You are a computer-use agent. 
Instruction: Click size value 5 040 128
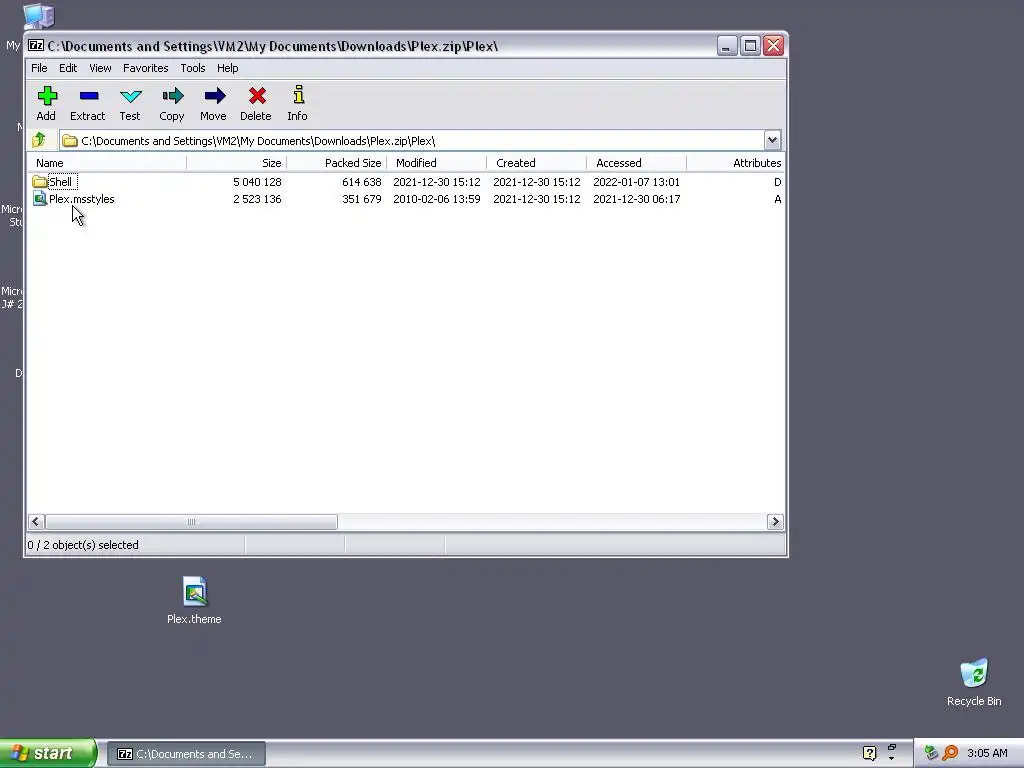tap(257, 182)
